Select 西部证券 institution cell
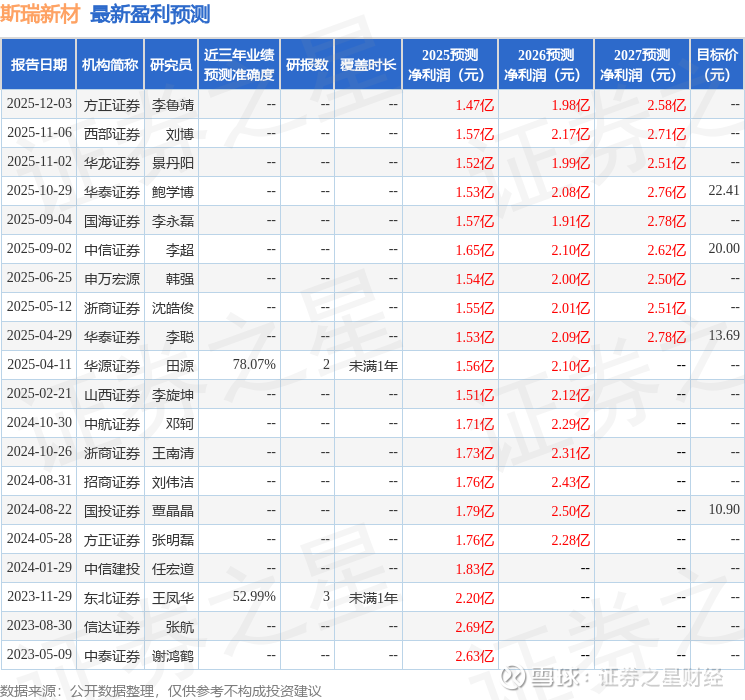 [x=112, y=134]
